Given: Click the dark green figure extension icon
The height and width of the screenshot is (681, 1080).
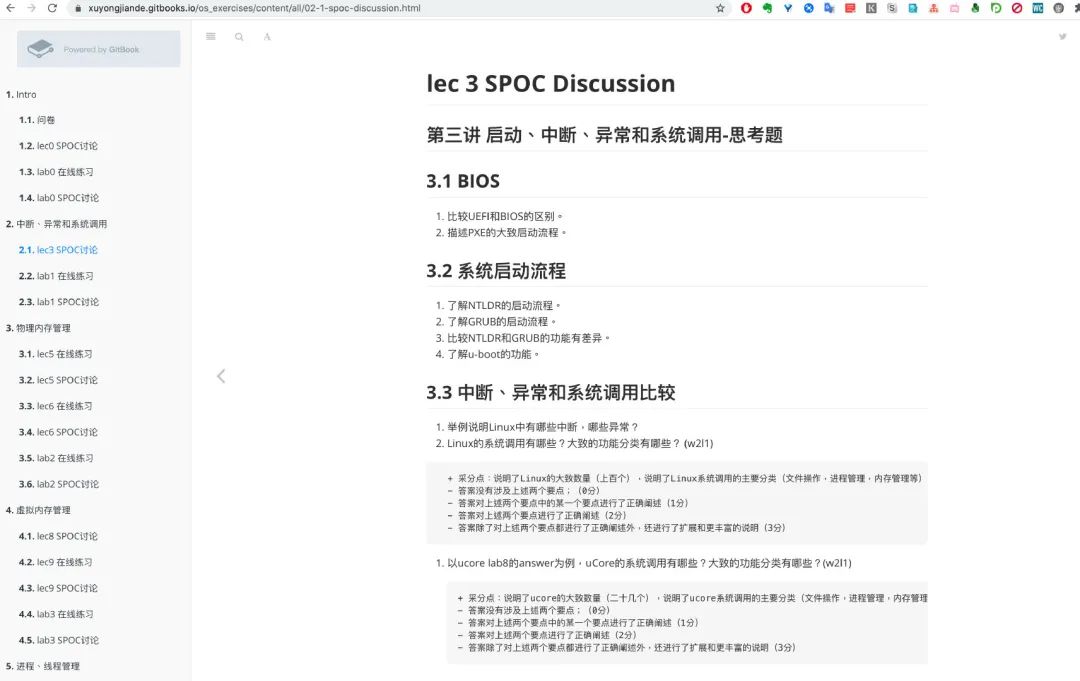Looking at the screenshot, I should 975,8.
